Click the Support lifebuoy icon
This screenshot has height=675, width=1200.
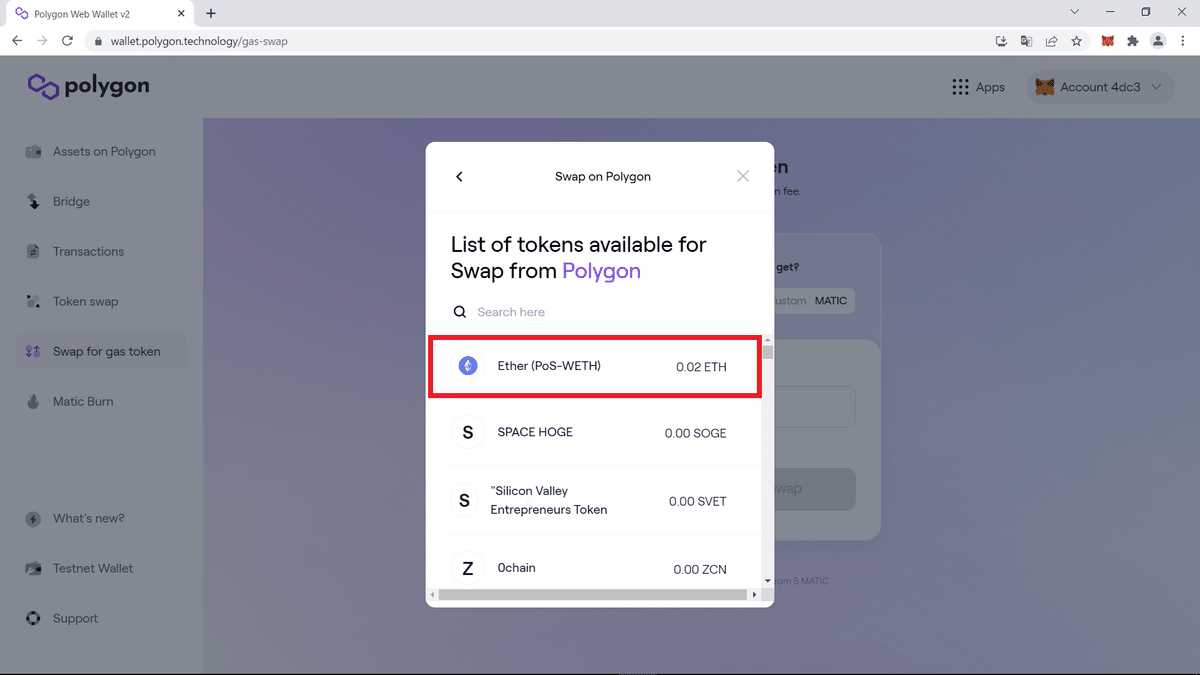click(33, 619)
